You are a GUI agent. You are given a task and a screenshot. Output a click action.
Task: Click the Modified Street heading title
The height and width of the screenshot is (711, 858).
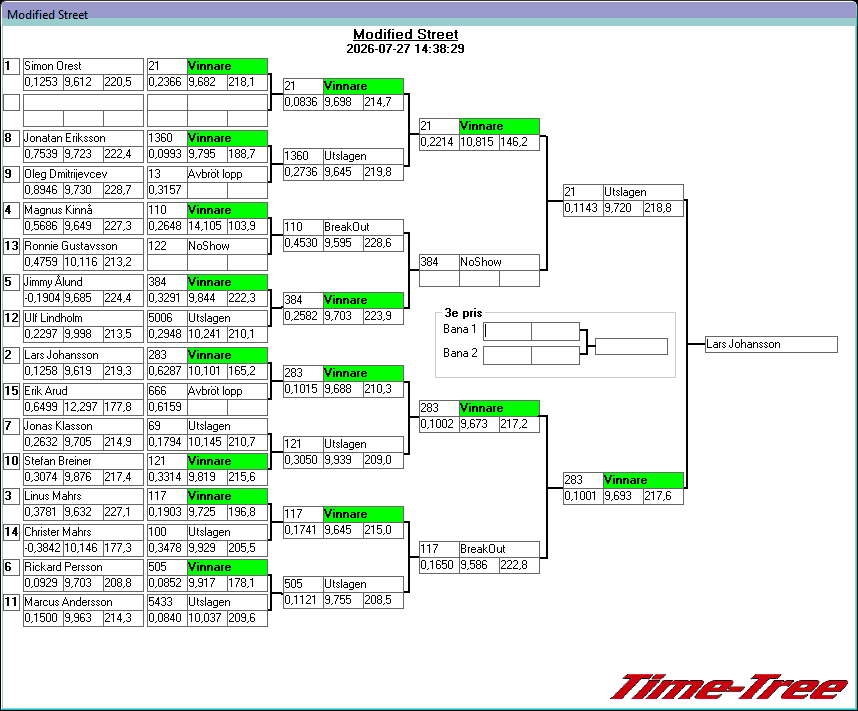coord(405,34)
